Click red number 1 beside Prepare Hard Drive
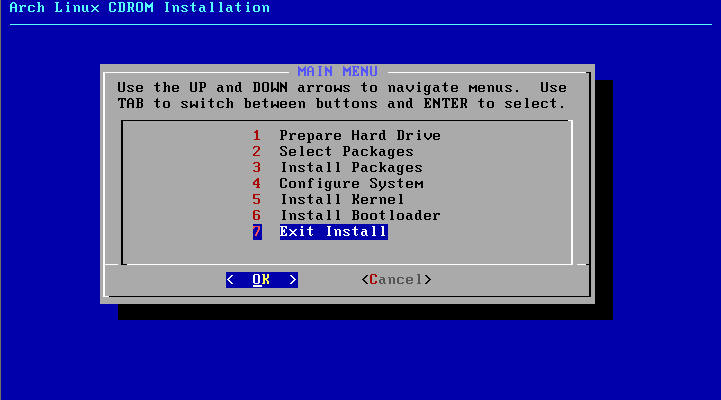Viewport: 721px width, 400px height. 257,136
